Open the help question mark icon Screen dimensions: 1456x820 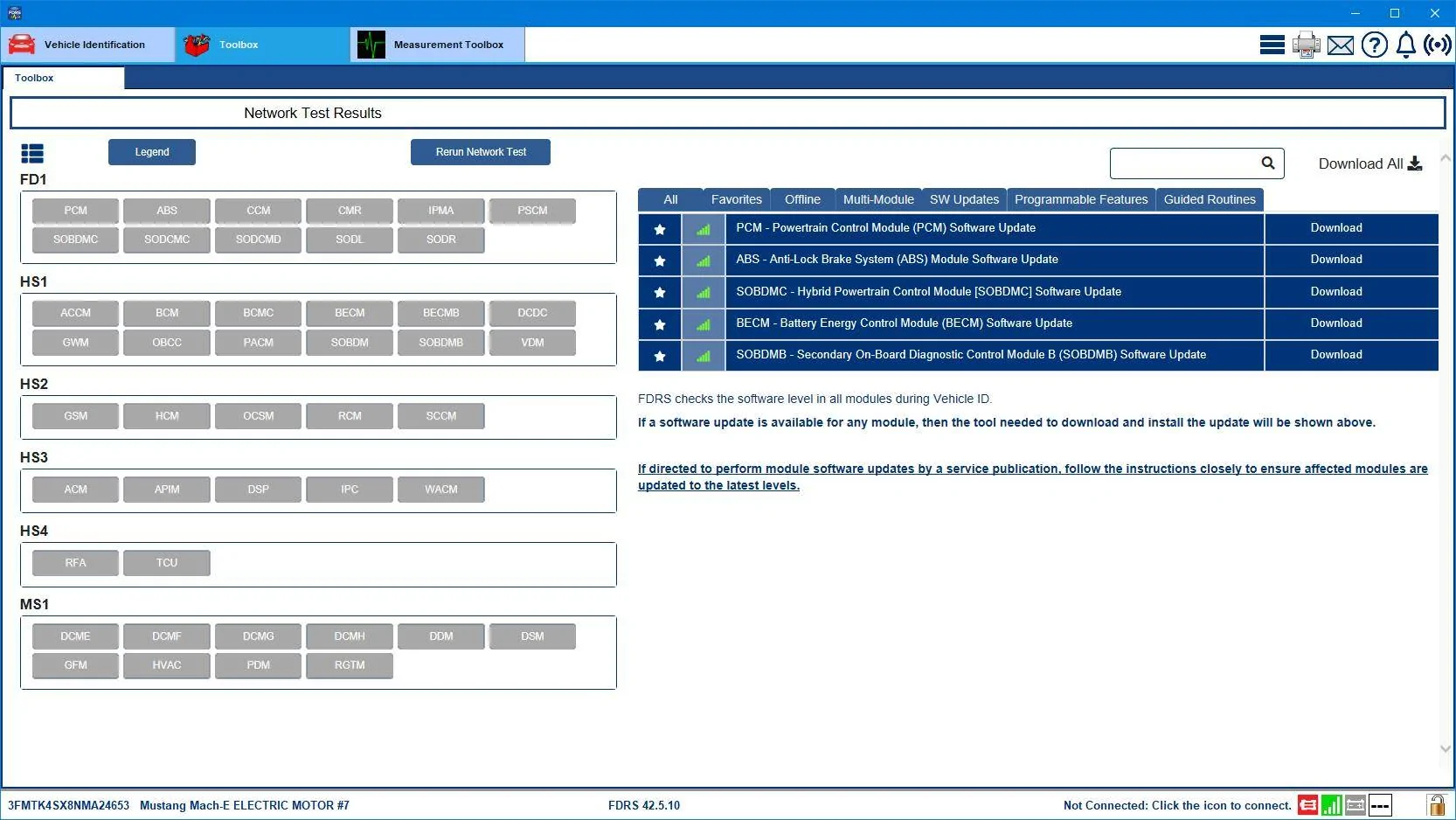[1375, 45]
